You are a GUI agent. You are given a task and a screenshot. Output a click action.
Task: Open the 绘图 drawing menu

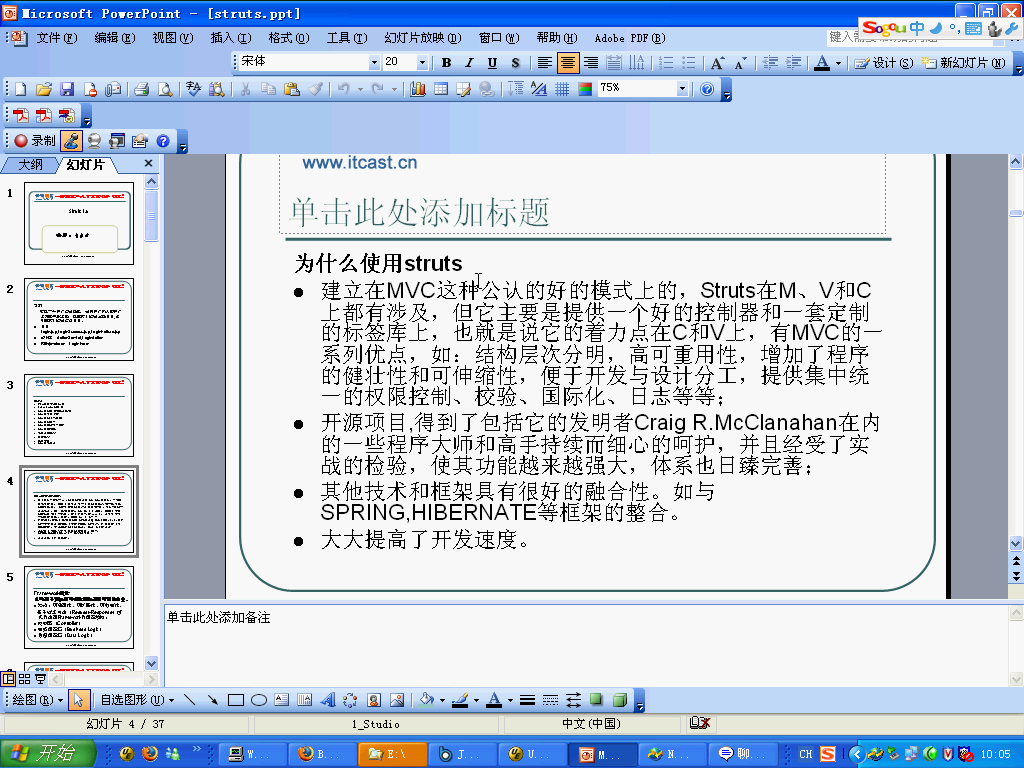coord(37,700)
